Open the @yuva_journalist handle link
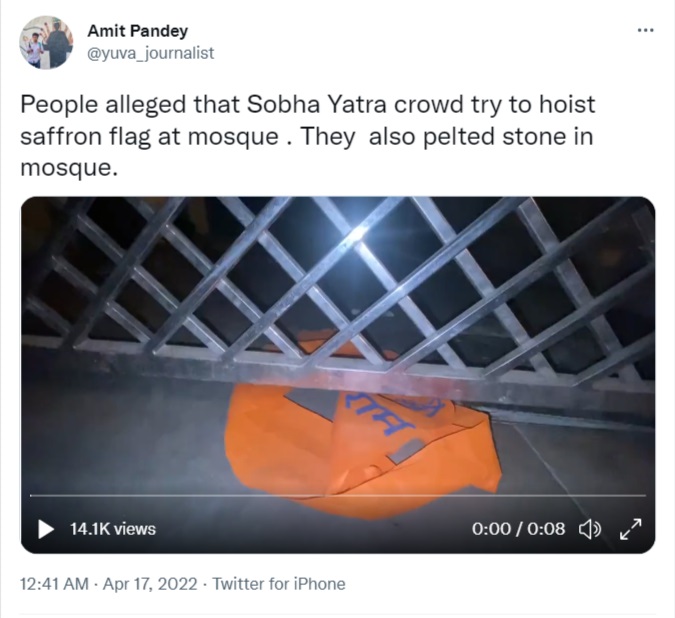 (151, 53)
